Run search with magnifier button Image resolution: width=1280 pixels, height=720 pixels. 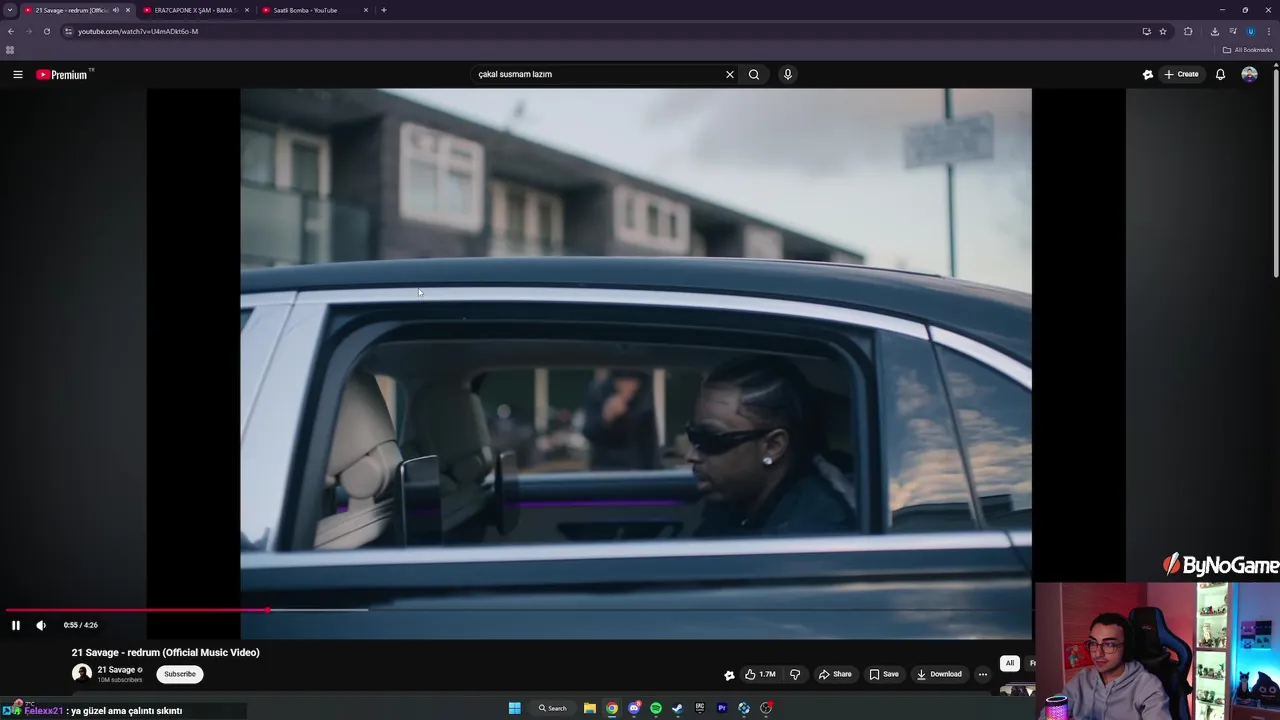click(754, 74)
